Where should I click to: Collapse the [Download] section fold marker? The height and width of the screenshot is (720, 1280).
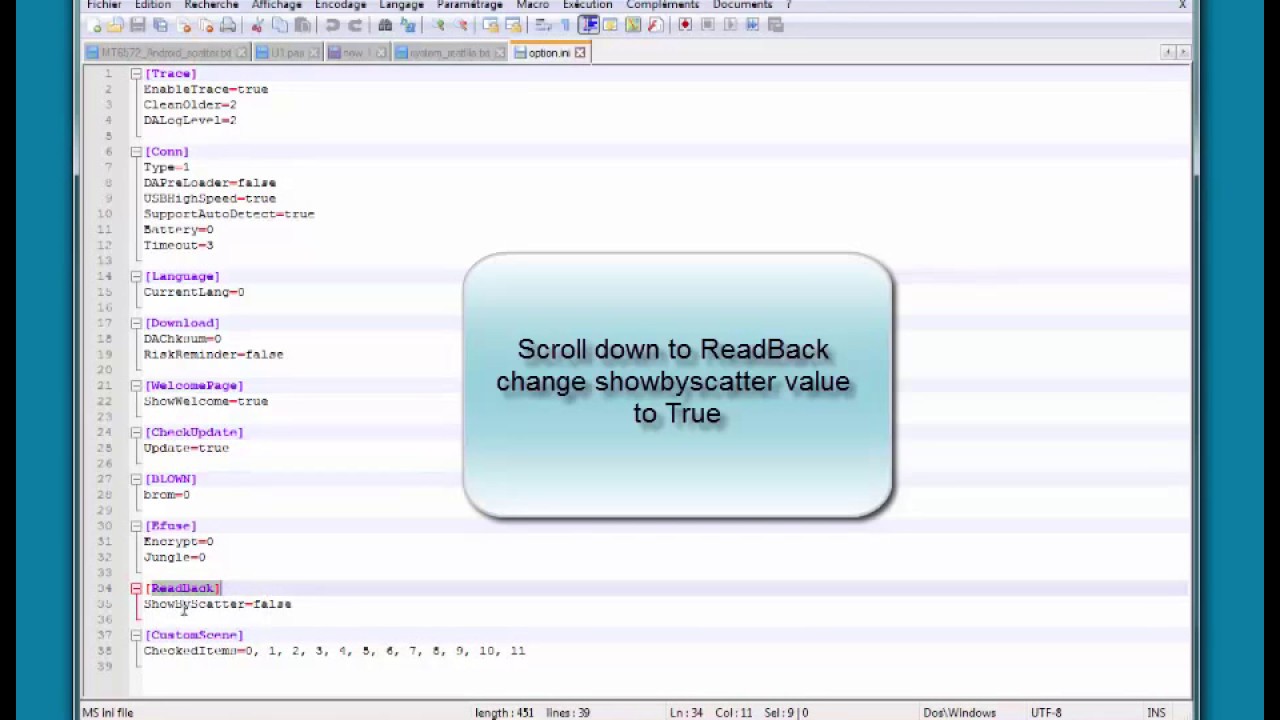[x=136, y=323]
